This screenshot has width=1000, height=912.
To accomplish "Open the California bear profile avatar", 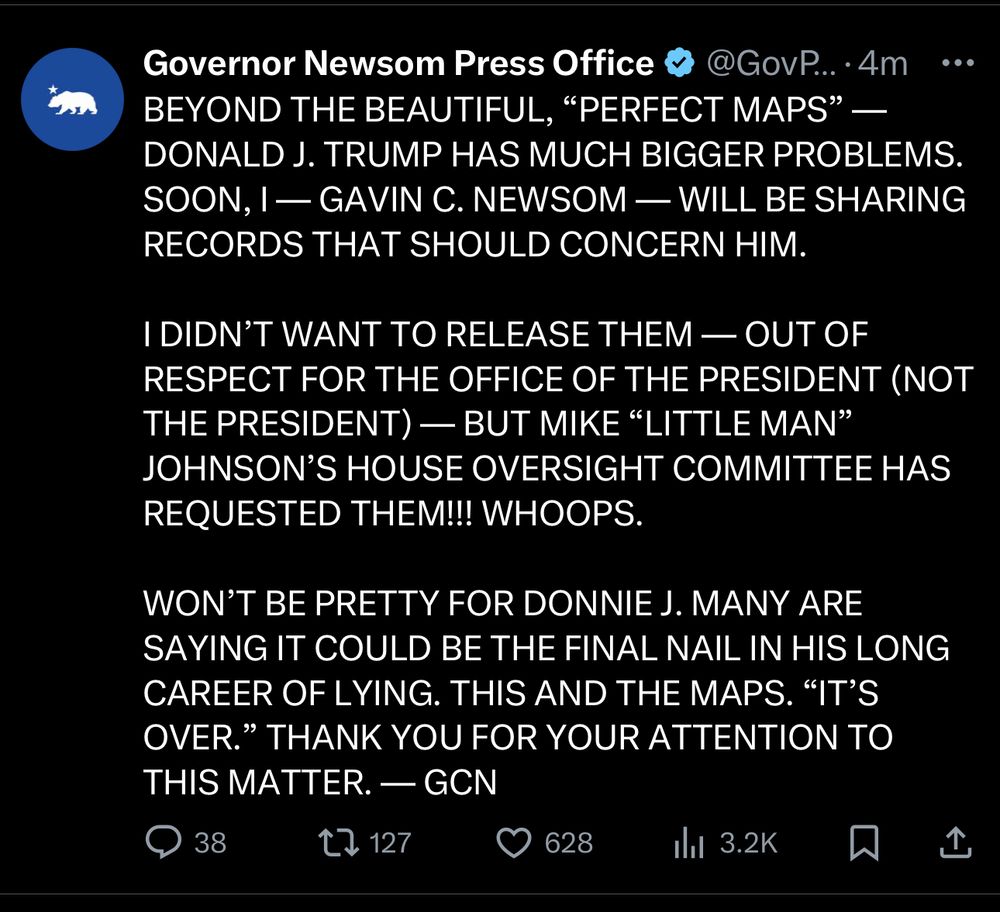I will (72, 99).
